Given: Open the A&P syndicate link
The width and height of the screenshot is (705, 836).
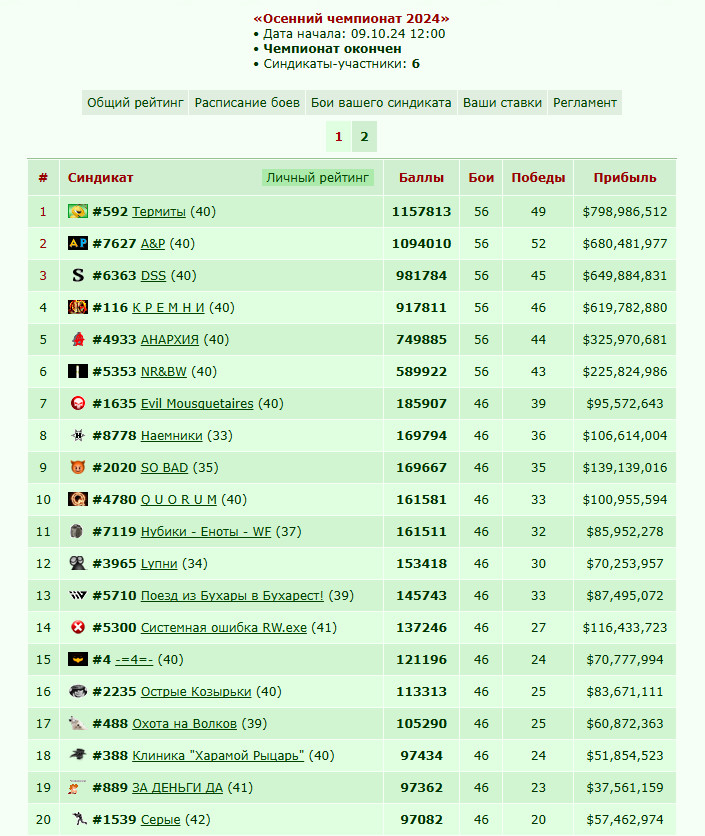Looking at the screenshot, I should (x=153, y=244).
